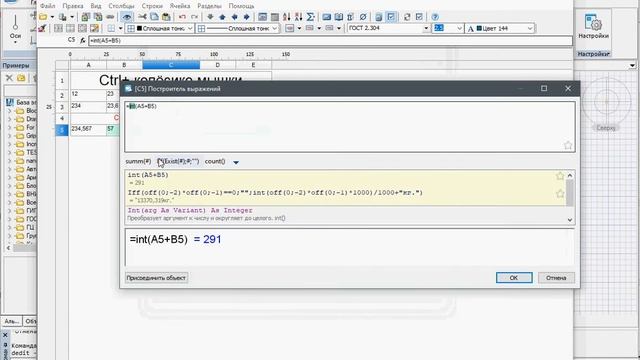The image size is (640, 360).
Task: Open the dropdown arrow beside folder open icon
Action: tap(52, 17)
